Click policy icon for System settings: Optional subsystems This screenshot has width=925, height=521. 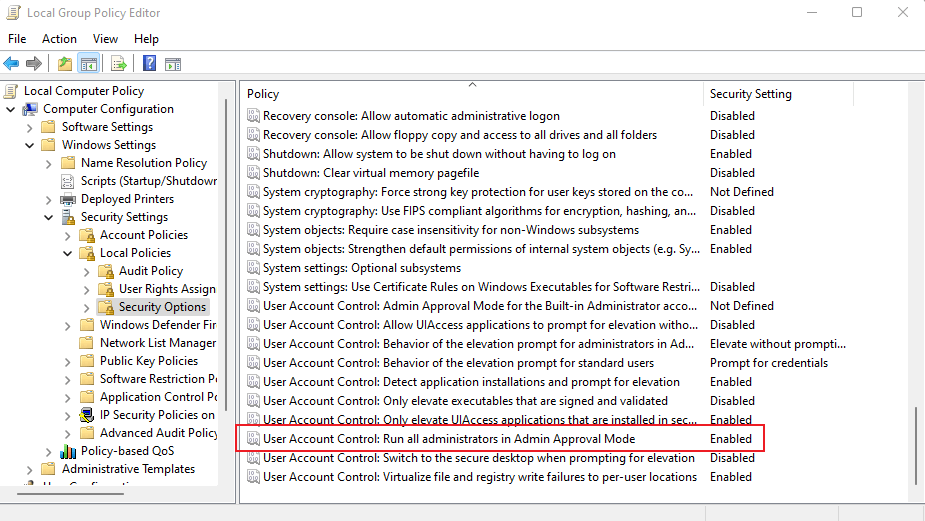click(x=254, y=268)
